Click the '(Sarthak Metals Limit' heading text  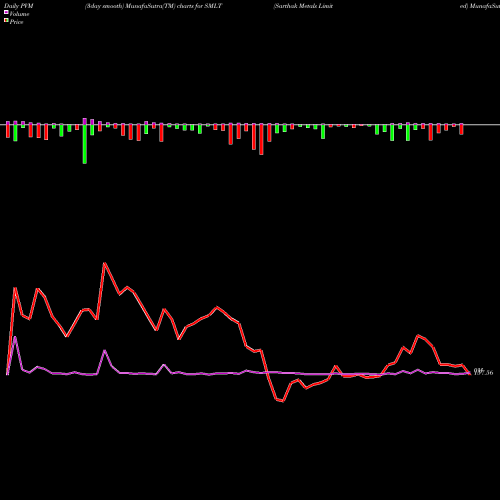[303, 6]
